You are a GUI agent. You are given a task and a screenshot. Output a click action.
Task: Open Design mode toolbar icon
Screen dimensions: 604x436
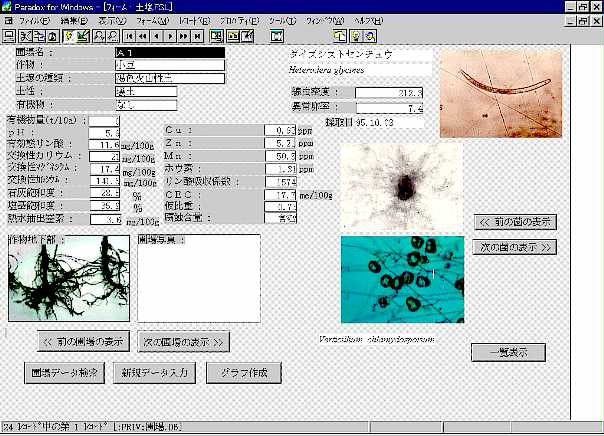(x=83, y=36)
